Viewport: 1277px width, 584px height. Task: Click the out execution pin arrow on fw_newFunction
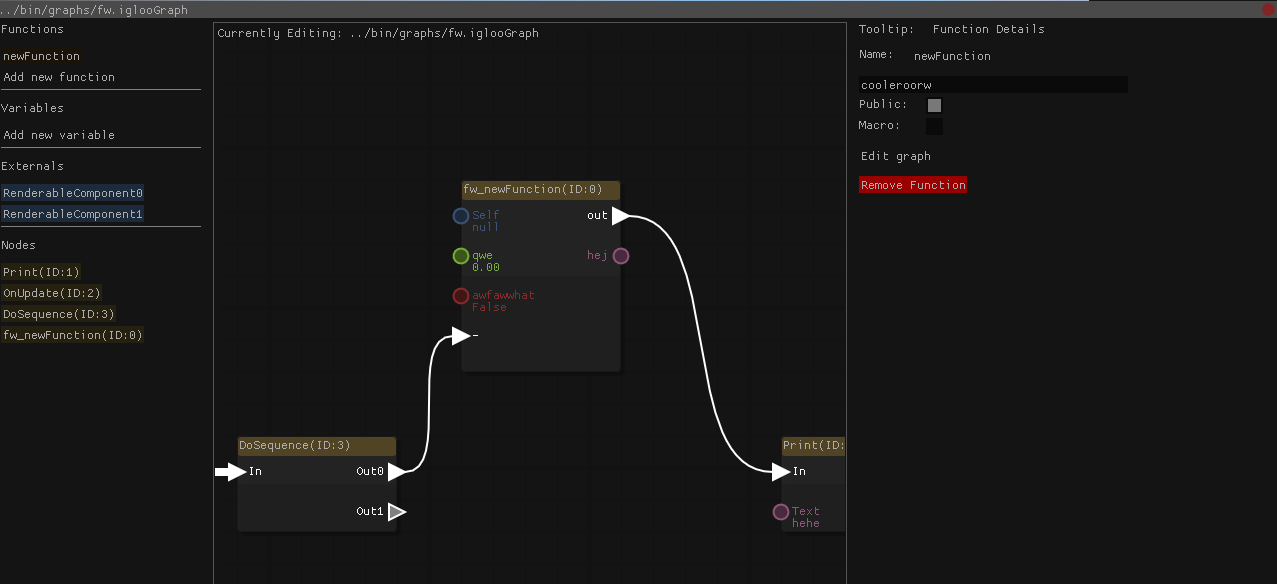(621, 216)
